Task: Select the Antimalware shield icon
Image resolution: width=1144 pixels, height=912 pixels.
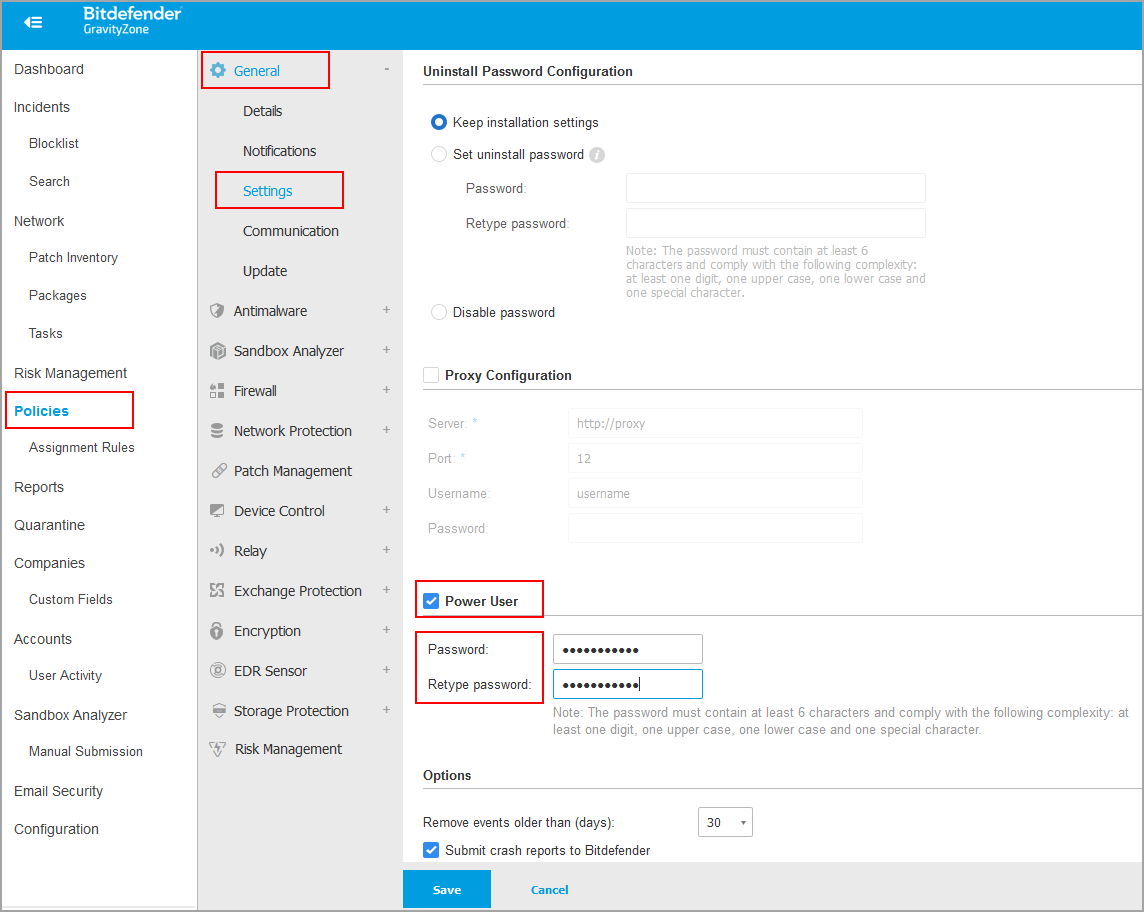Action: pos(218,310)
